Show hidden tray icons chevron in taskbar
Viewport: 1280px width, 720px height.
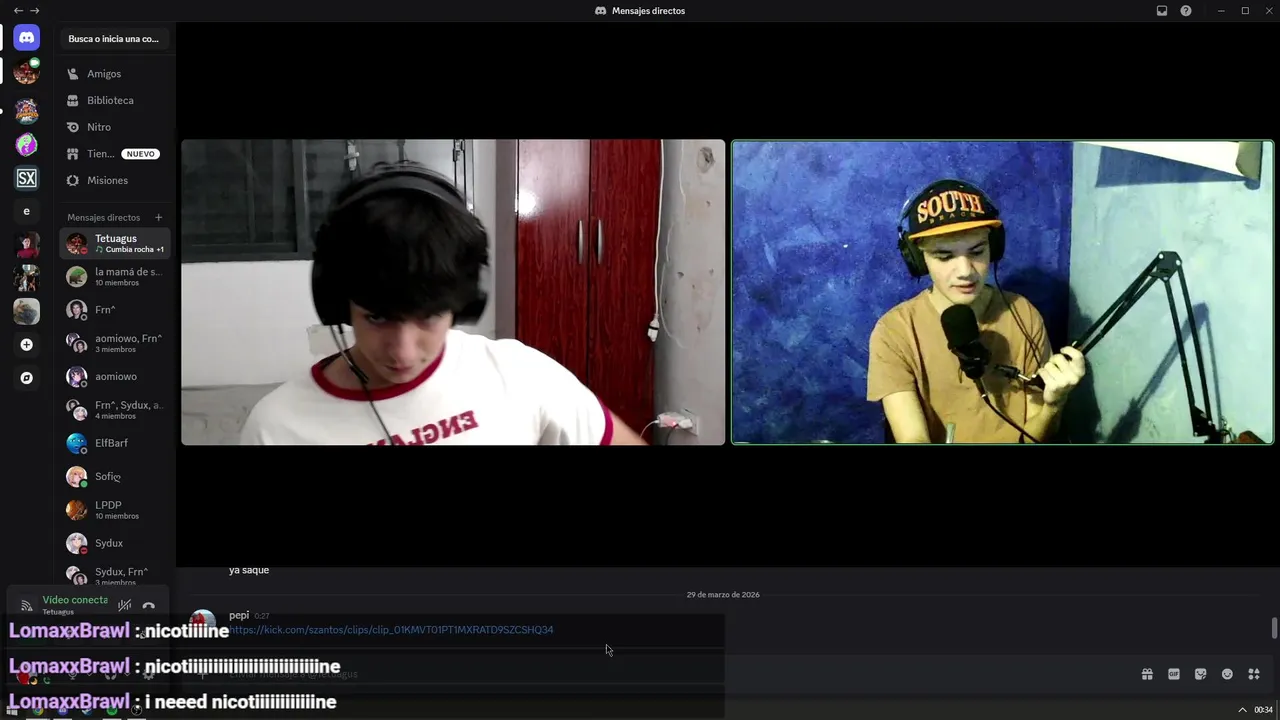[x=1243, y=710]
